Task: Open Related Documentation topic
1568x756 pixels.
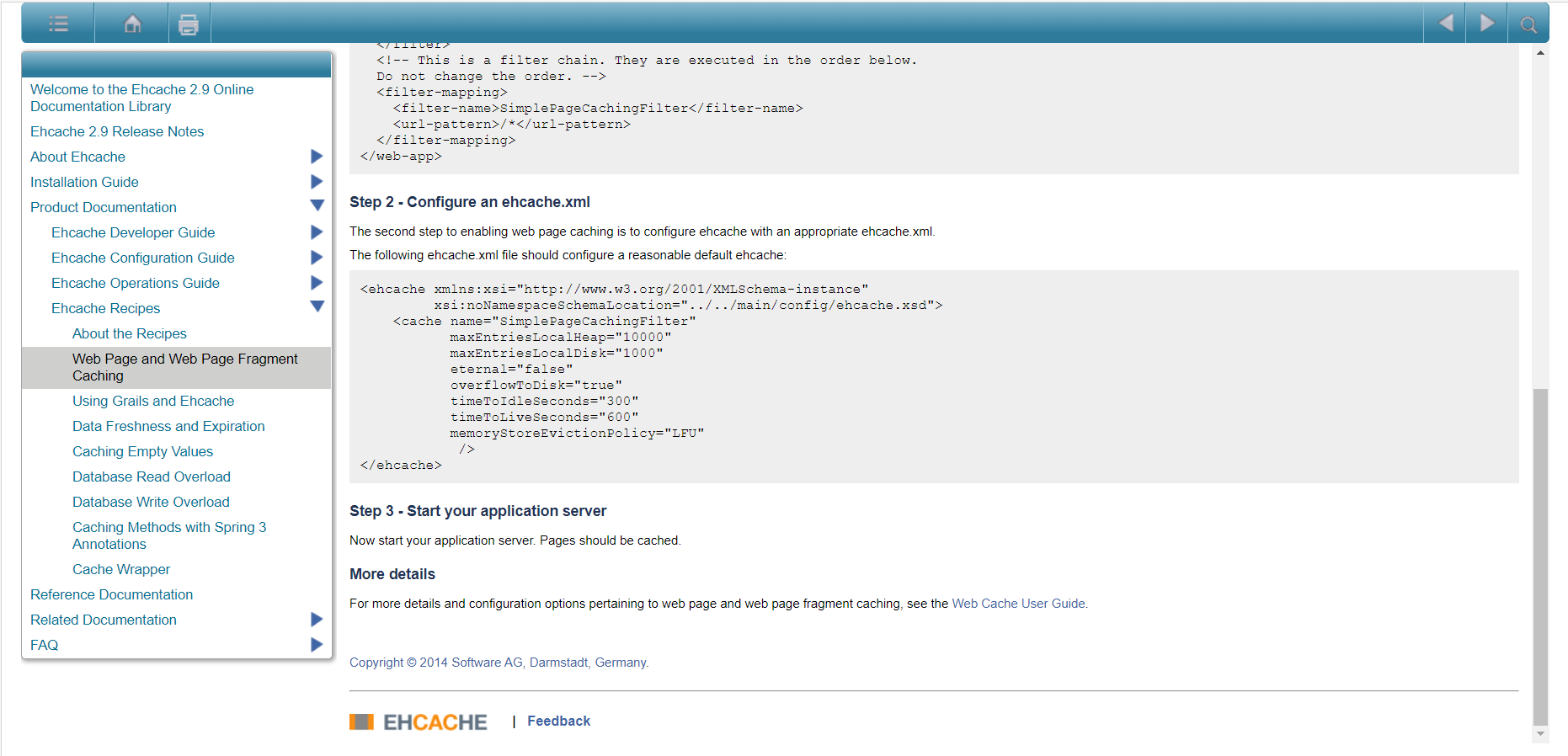Action: pyautogui.click(x=104, y=620)
